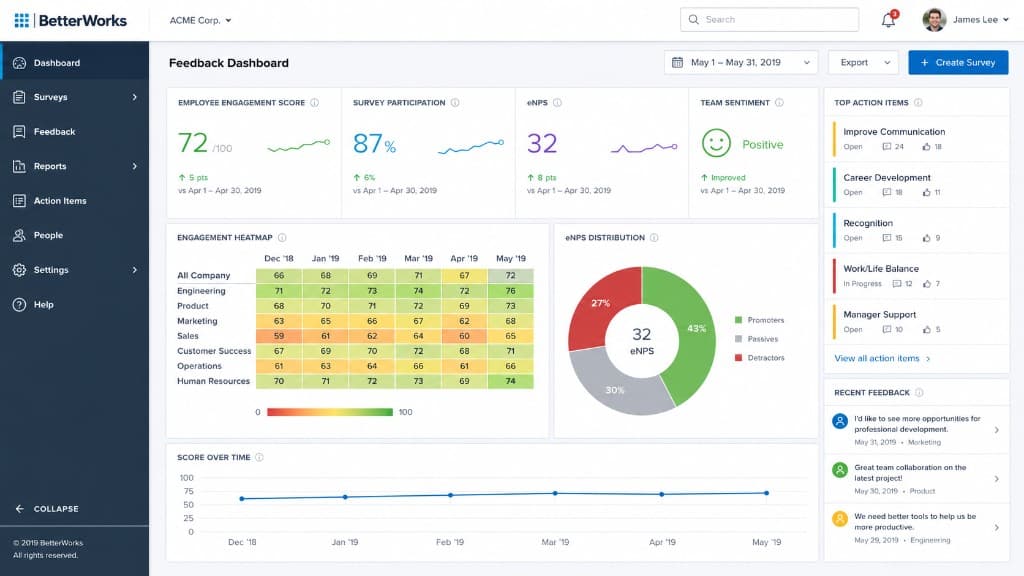Expand the Reports submenu chevron
The height and width of the screenshot is (576, 1024).
tap(135, 166)
